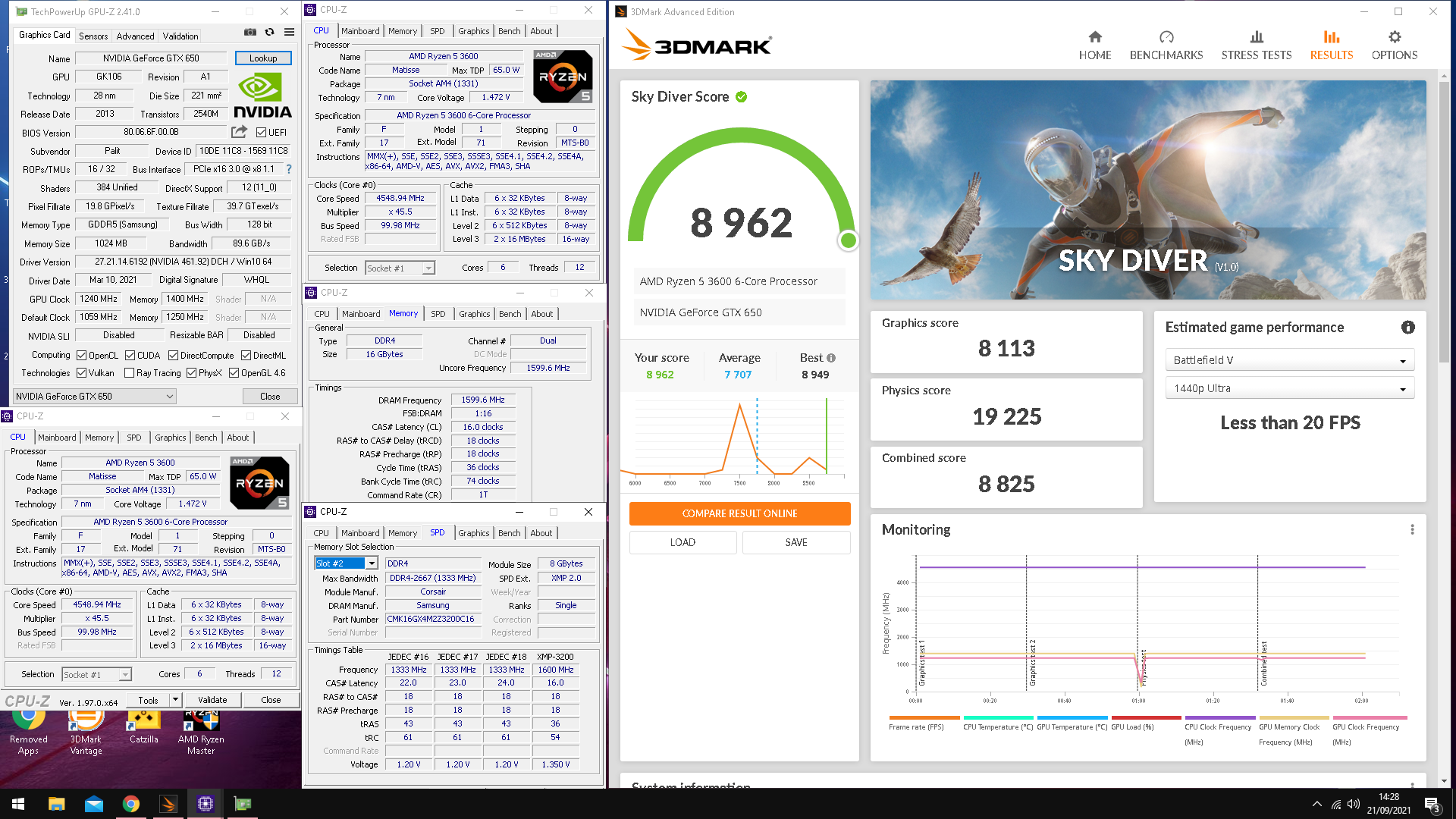Open the Socket #1 dropdown in top CPU-Z

pos(400,268)
